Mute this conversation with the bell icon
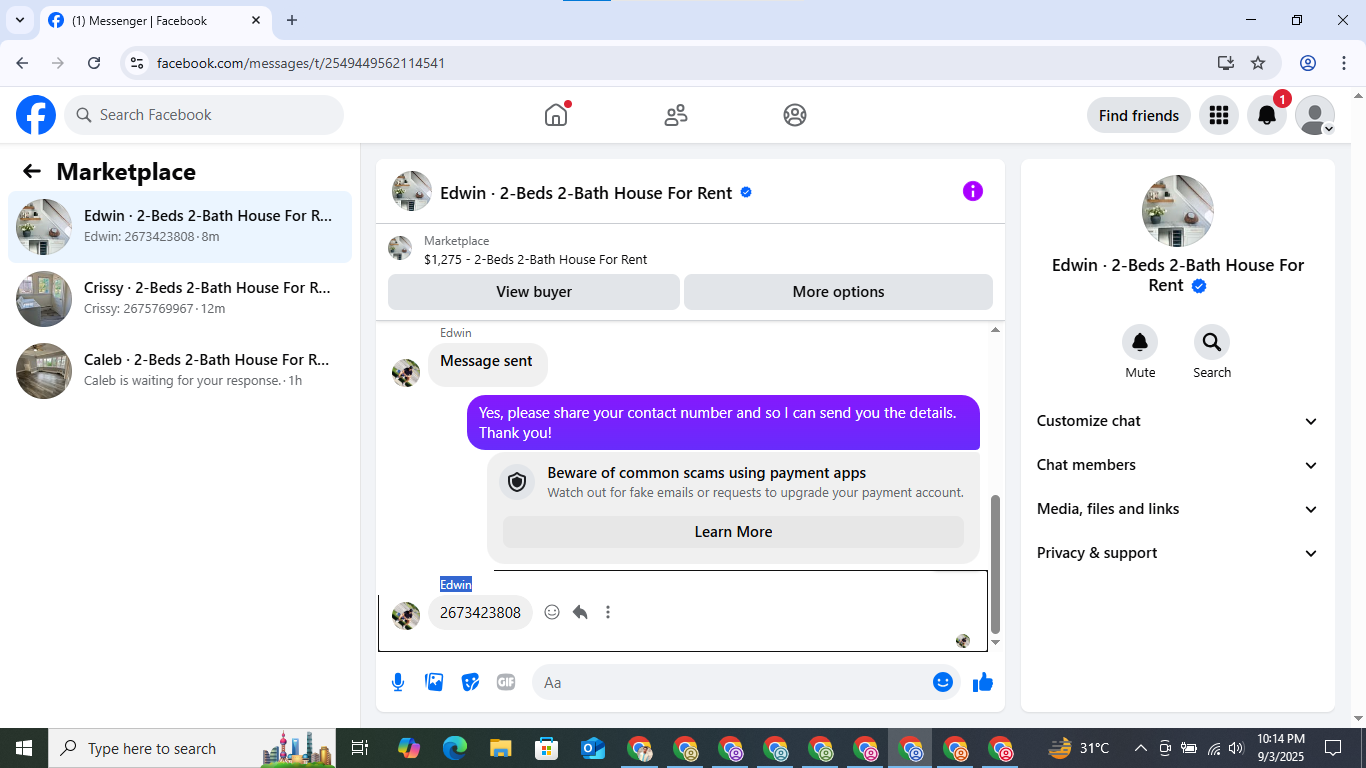 click(1140, 343)
